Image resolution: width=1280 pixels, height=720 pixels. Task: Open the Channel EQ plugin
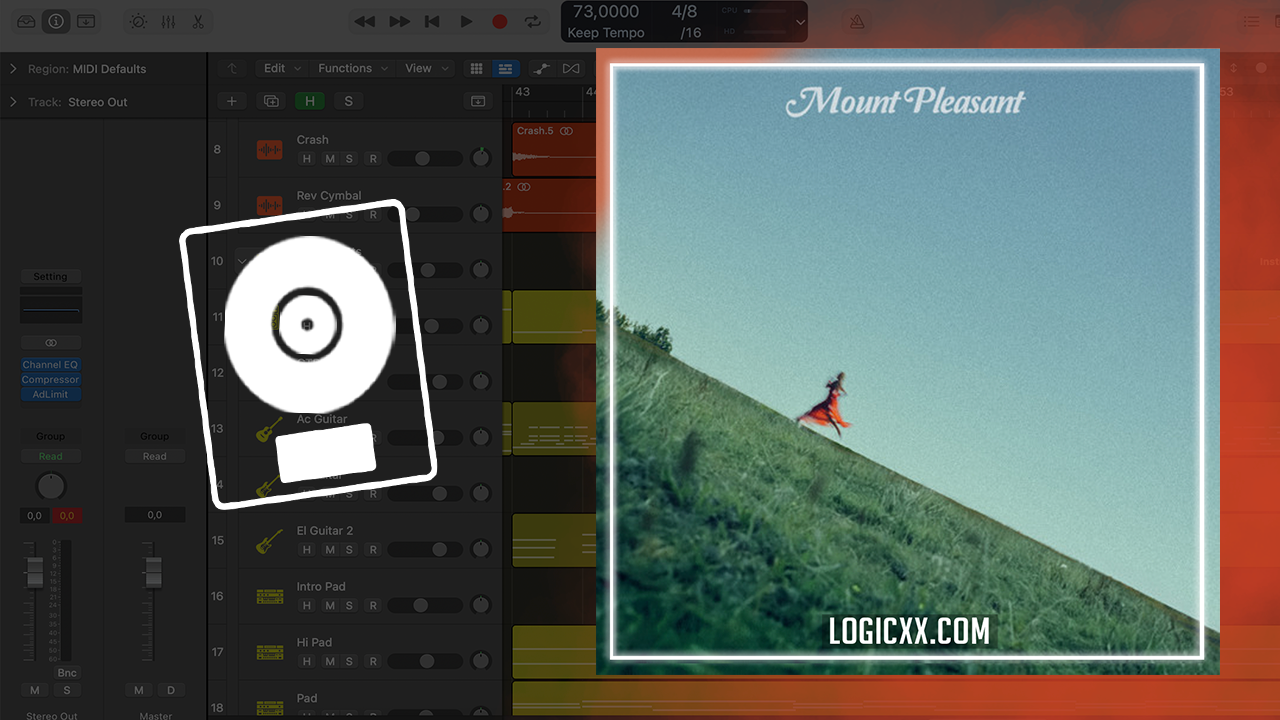tap(50, 365)
